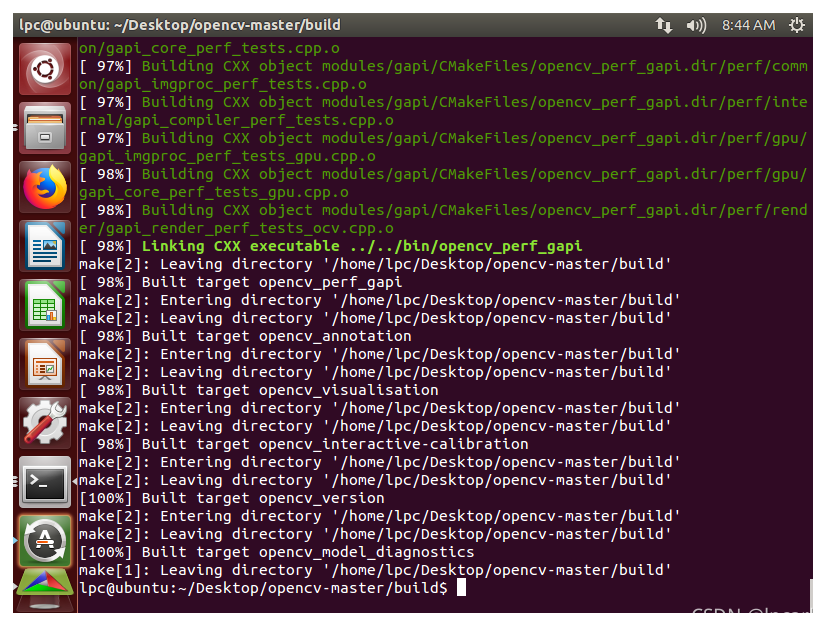The image size is (829, 638).
Task: Open LibreOffice Impress presentation icon
Action: [45, 365]
